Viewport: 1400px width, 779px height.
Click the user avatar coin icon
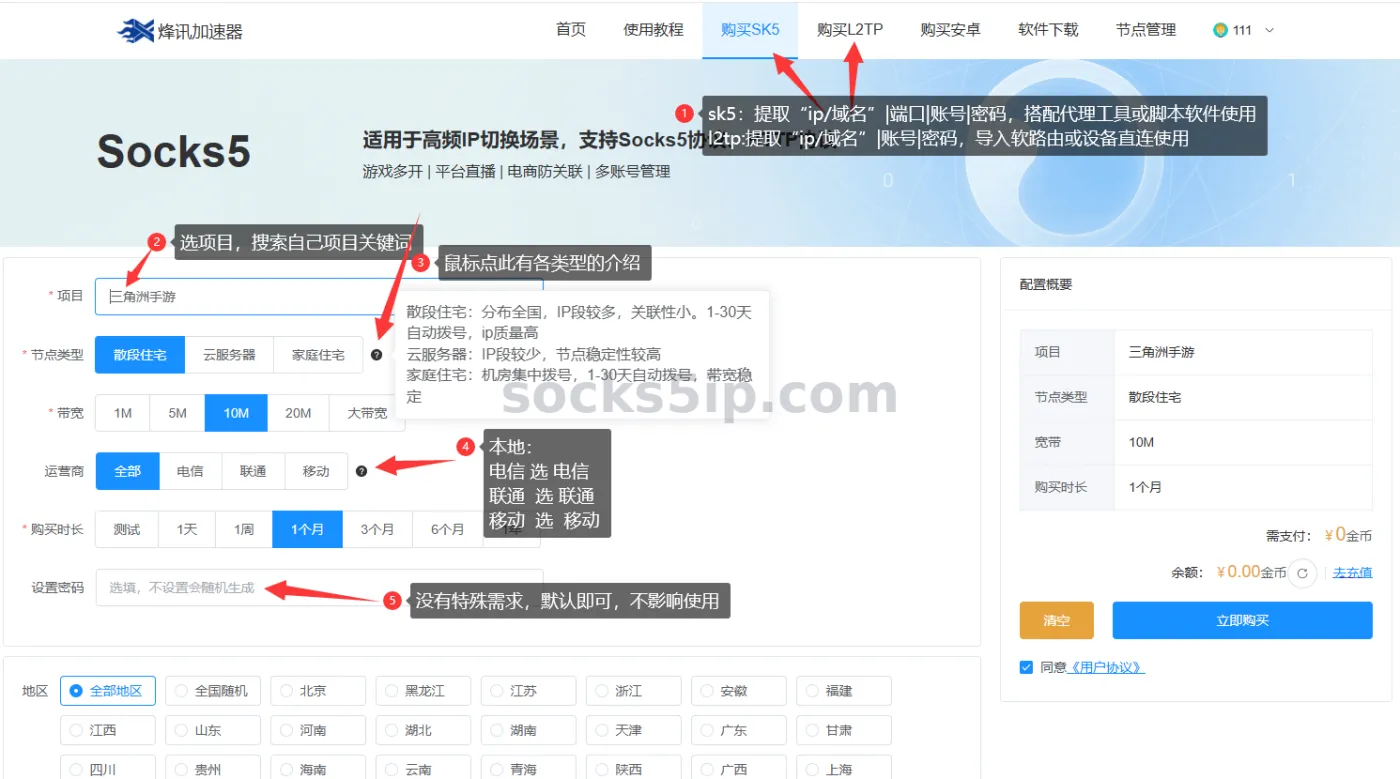(1219, 30)
